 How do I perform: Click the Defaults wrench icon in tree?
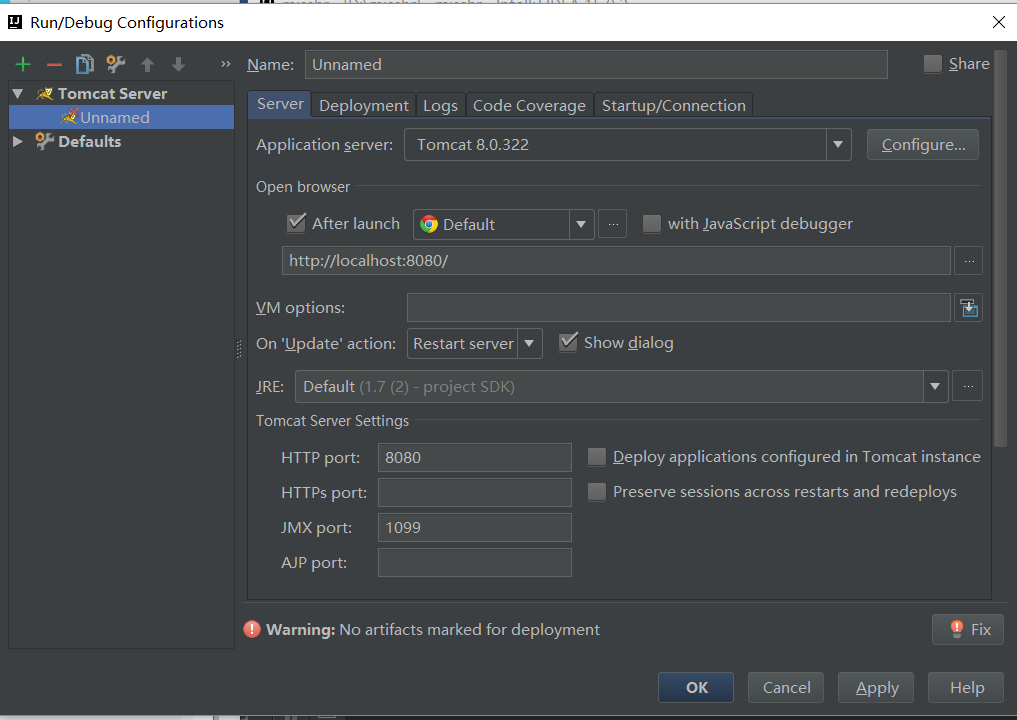(x=44, y=141)
